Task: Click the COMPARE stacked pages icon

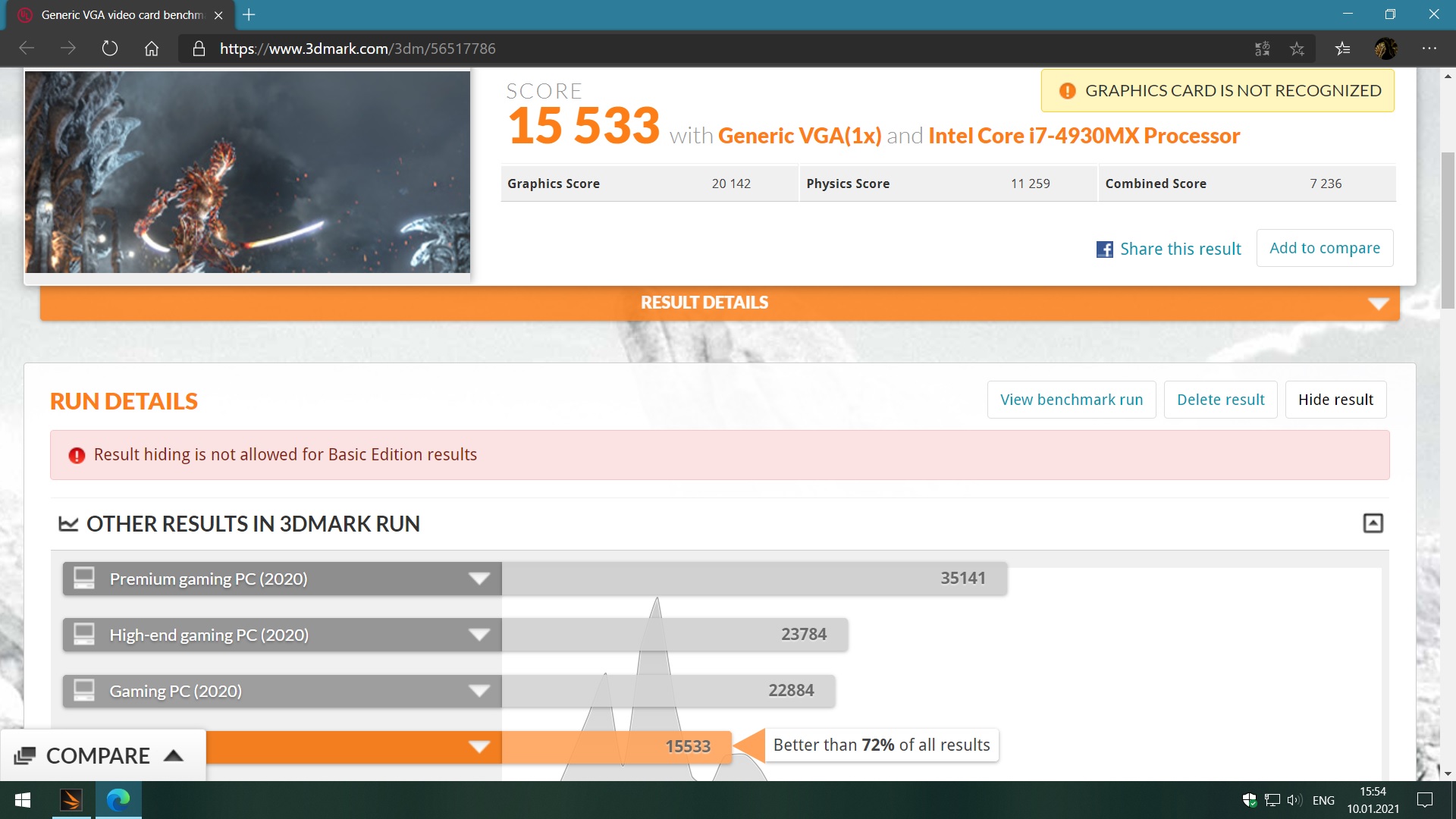Action: [x=25, y=755]
